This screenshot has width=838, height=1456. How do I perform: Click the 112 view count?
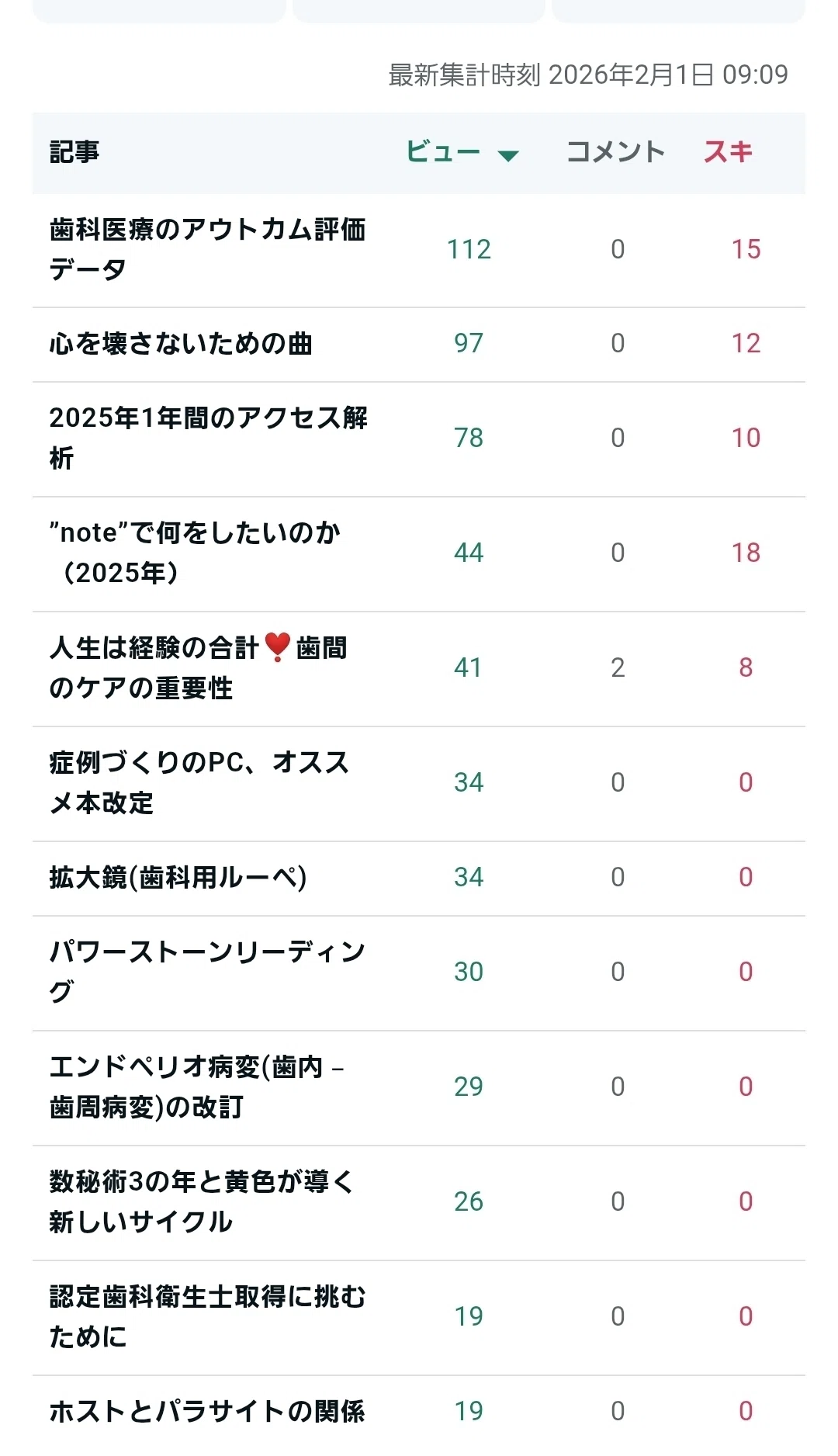469,250
